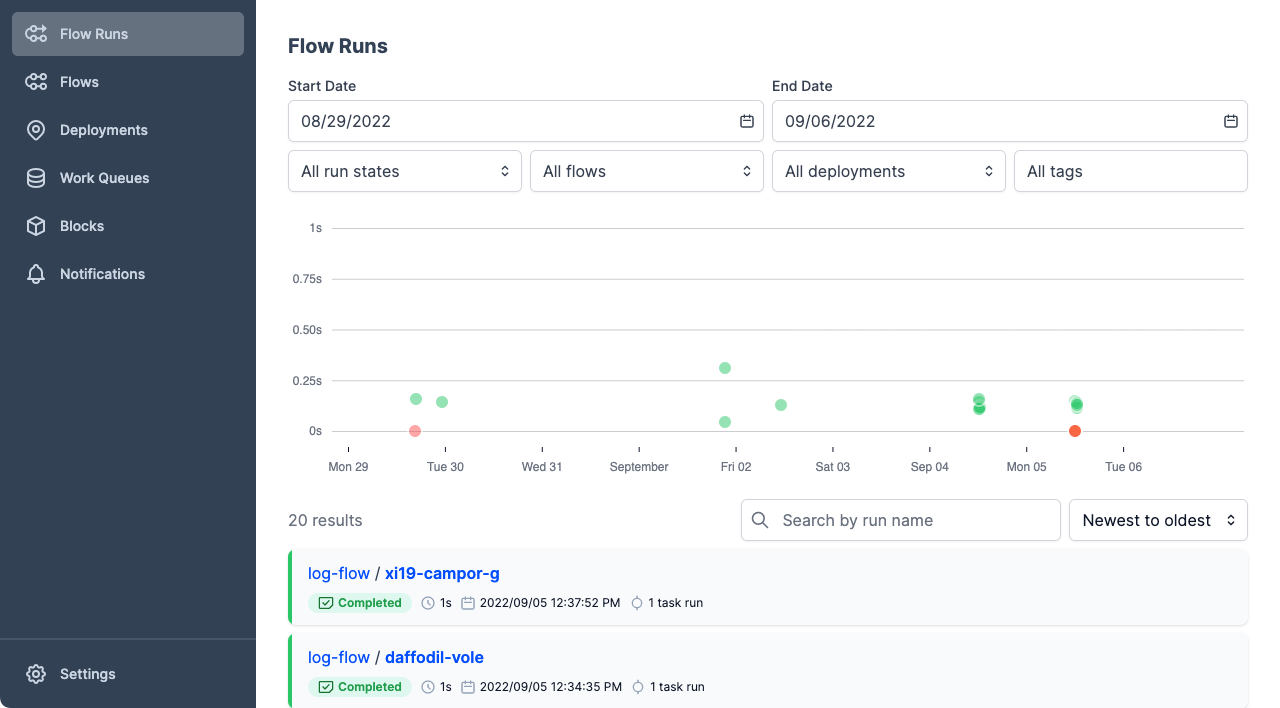Screen dimensions: 1280x708
Task: Click the timestamp 2022/09/05 12:37:52 PM
Action: pyautogui.click(x=550, y=603)
